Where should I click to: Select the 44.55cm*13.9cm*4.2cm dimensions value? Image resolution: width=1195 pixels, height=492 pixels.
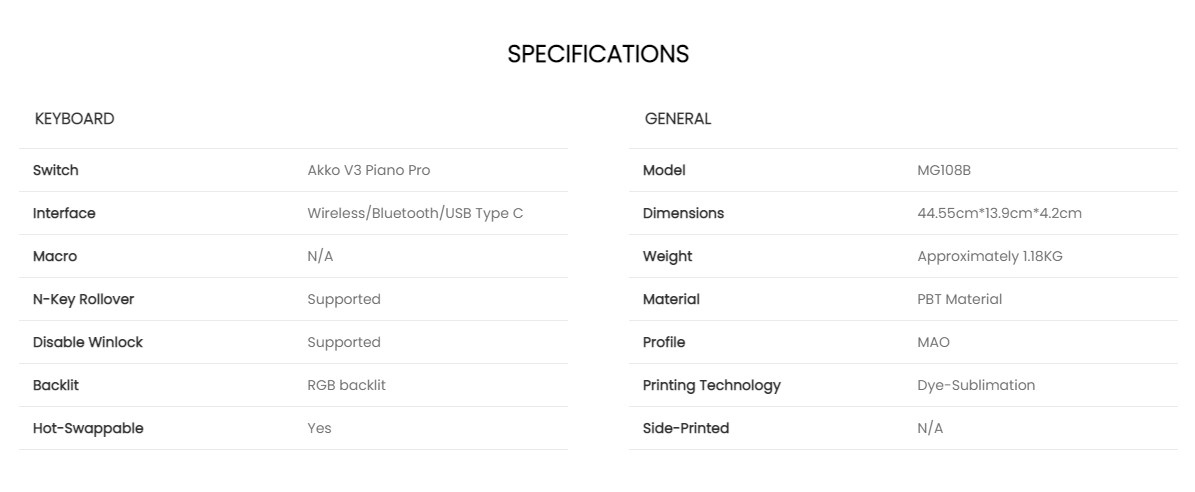pyautogui.click(x=999, y=213)
